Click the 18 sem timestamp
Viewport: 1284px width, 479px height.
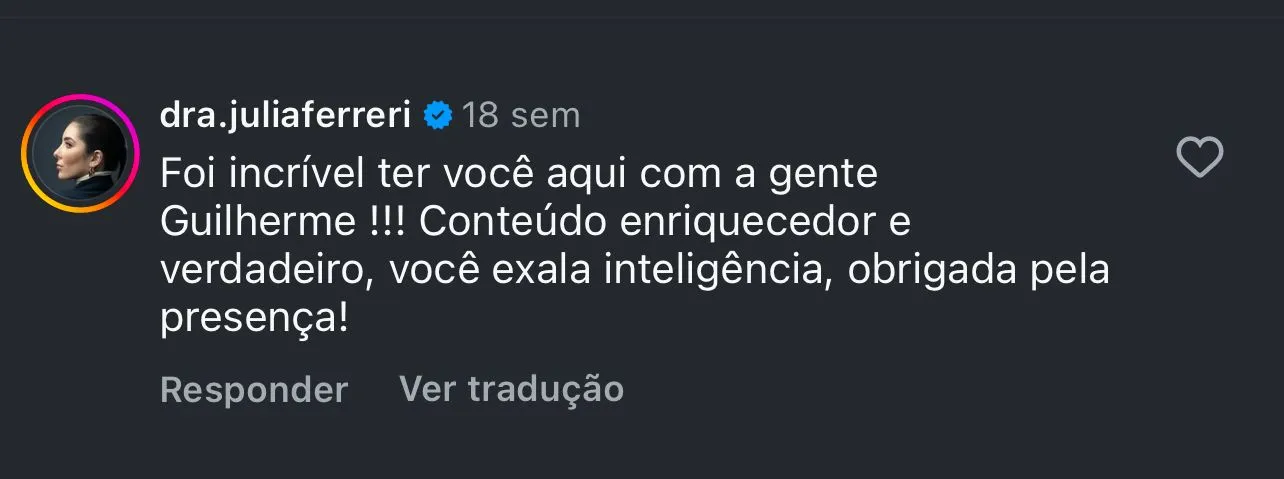pyautogui.click(x=521, y=115)
